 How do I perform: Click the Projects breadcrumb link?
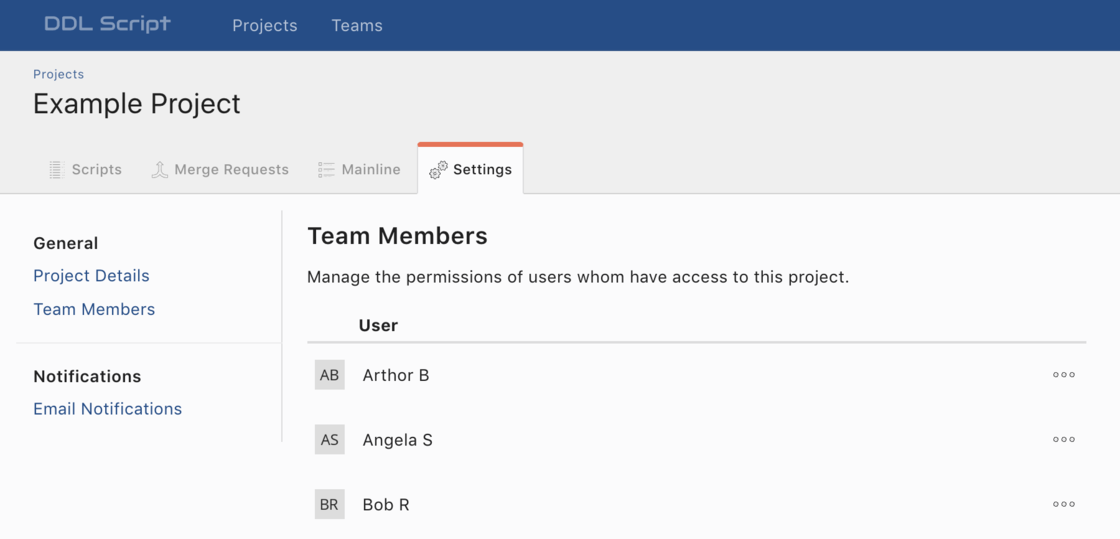[58, 74]
